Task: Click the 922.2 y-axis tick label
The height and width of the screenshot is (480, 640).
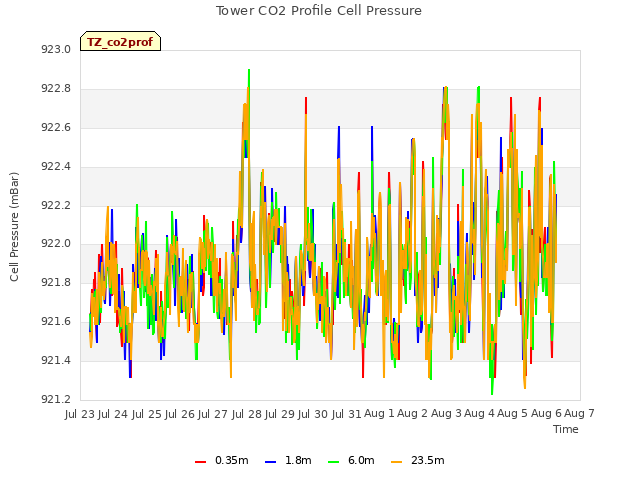Action: [x=56, y=205]
